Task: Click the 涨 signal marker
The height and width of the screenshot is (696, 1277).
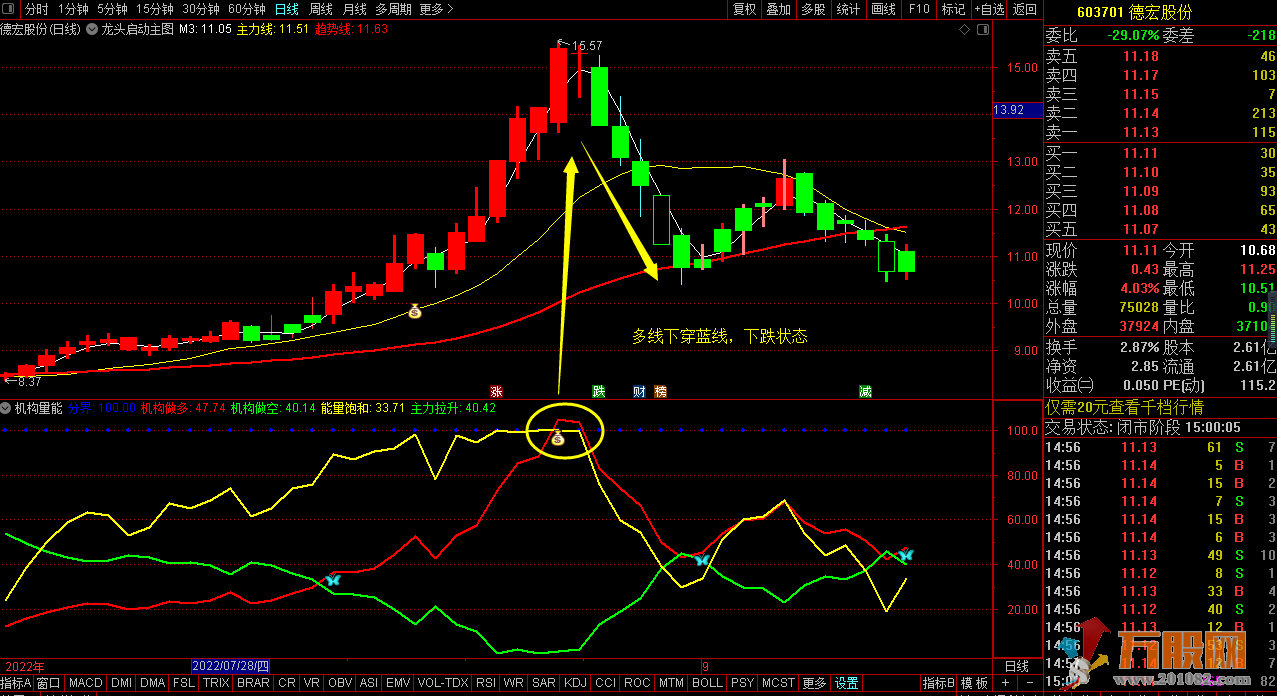Action: 495,391
